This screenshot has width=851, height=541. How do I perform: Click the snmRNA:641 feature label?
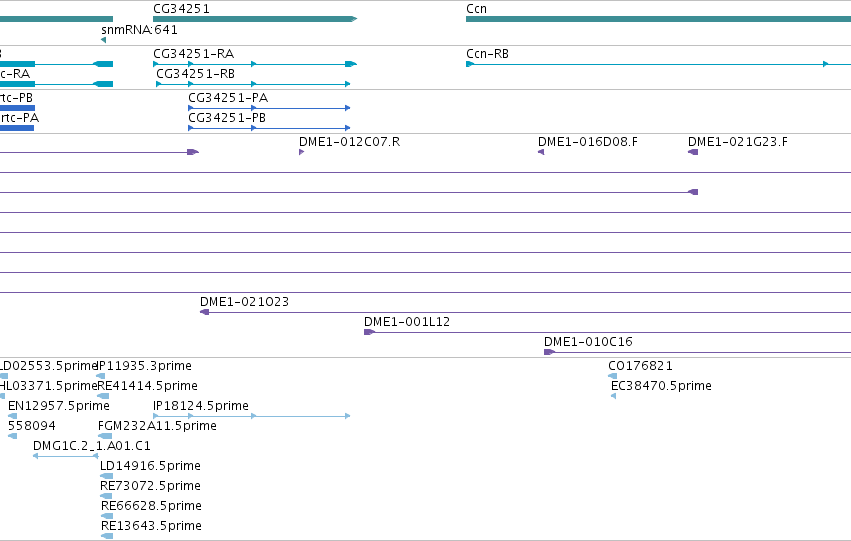point(139,30)
